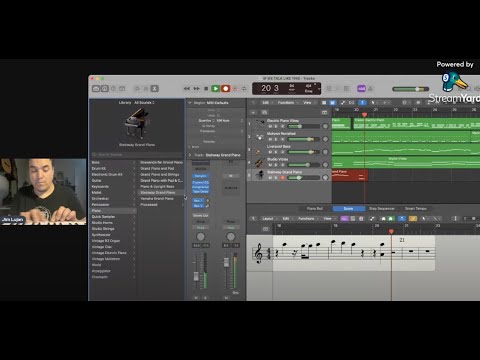Click the red Record button
The image size is (480, 360).
pos(226,88)
